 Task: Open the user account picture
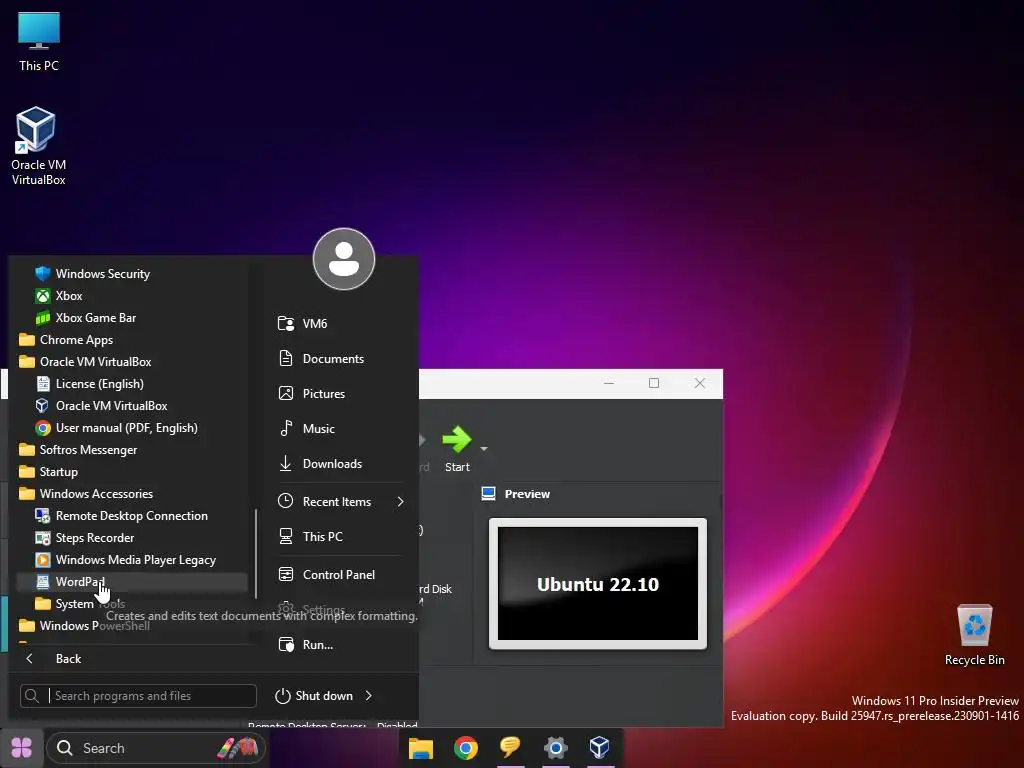pyautogui.click(x=344, y=259)
